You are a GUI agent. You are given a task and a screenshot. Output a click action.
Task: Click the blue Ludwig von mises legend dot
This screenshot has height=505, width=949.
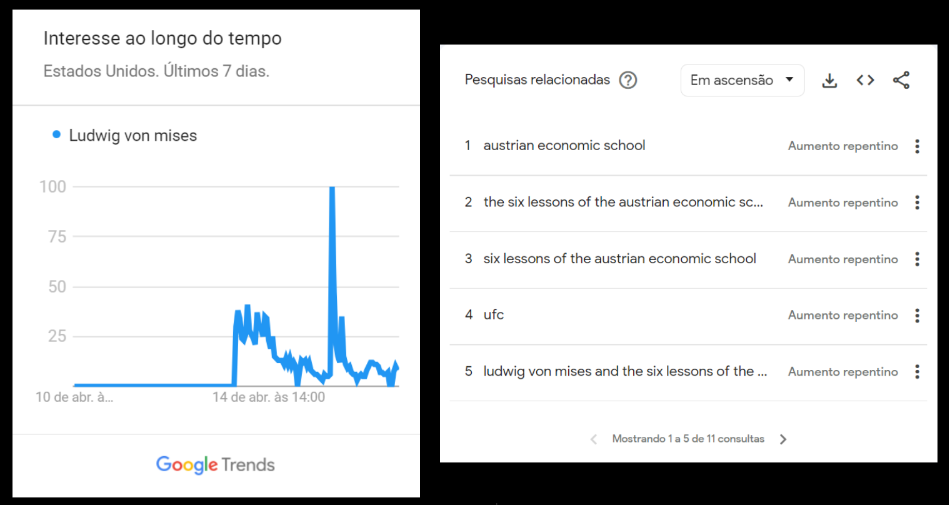[57, 136]
